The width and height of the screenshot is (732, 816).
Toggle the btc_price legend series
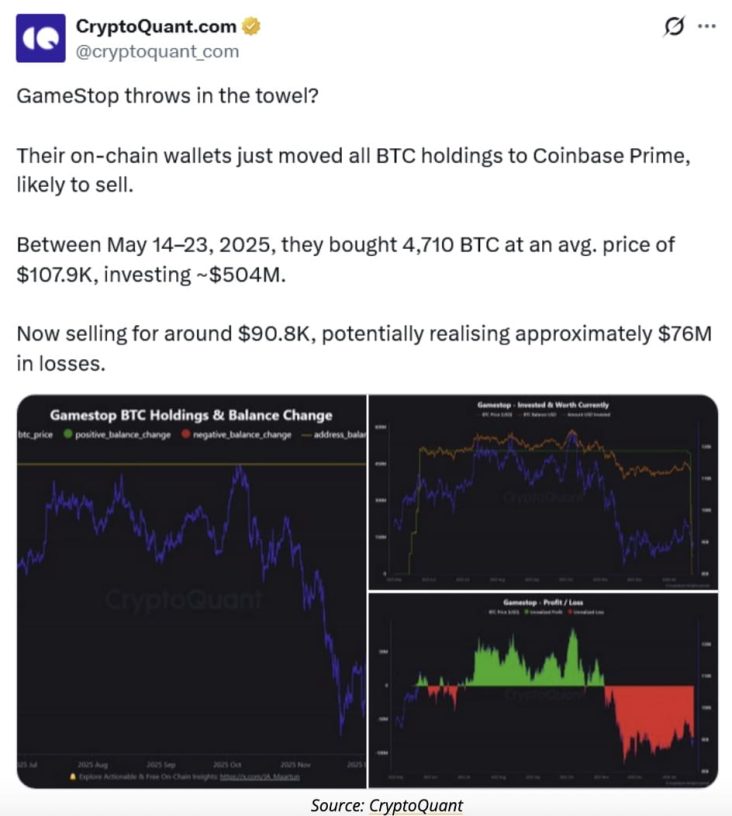(35, 434)
